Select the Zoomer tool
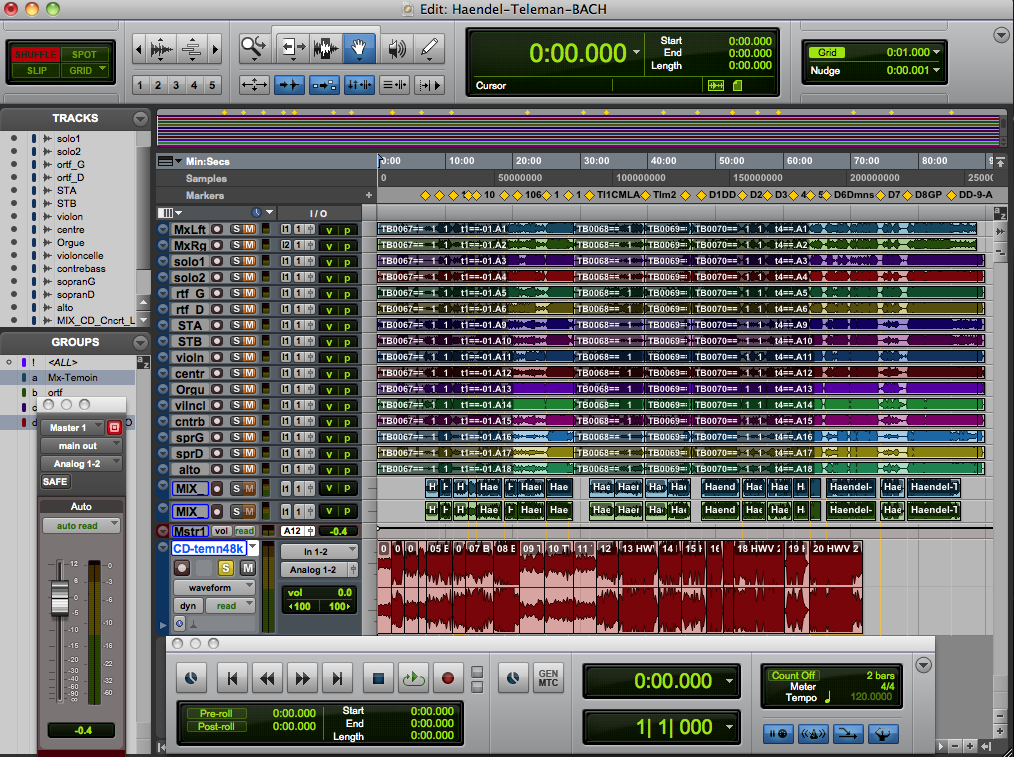The height and width of the screenshot is (757, 1014). point(254,47)
